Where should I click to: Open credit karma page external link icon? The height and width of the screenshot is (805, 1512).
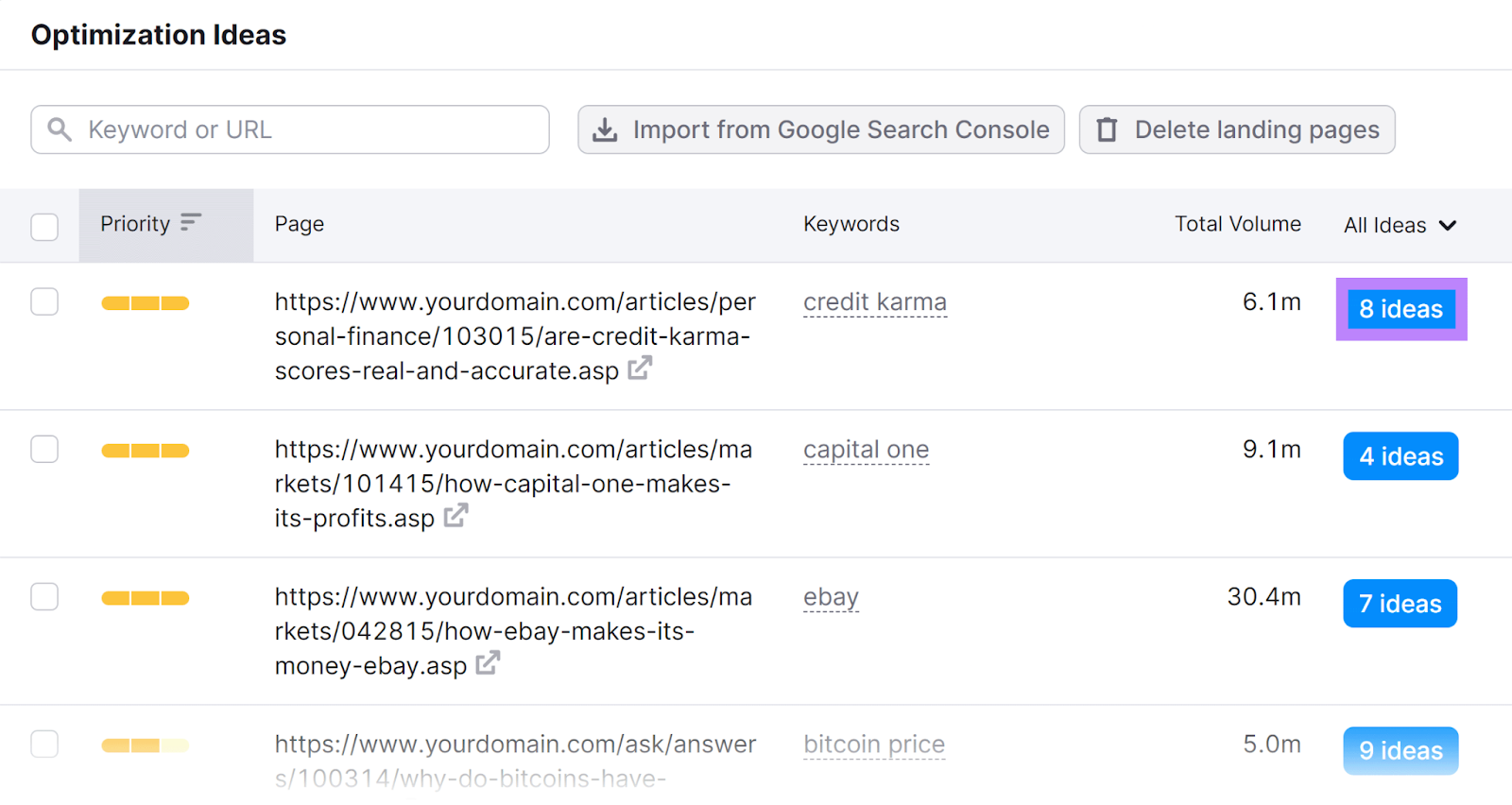pyautogui.click(x=640, y=368)
